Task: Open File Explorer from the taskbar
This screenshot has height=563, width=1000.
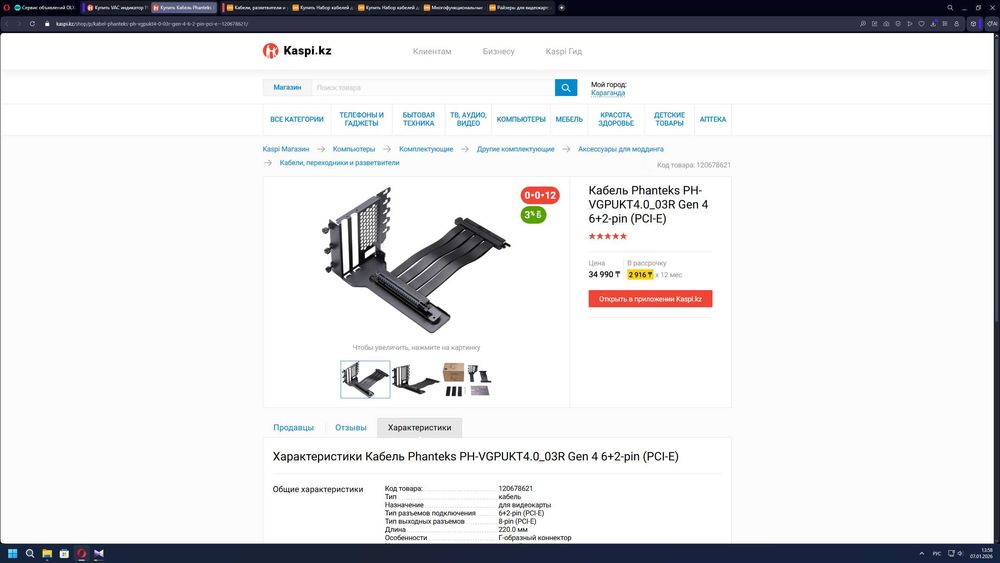Action: tap(47, 553)
